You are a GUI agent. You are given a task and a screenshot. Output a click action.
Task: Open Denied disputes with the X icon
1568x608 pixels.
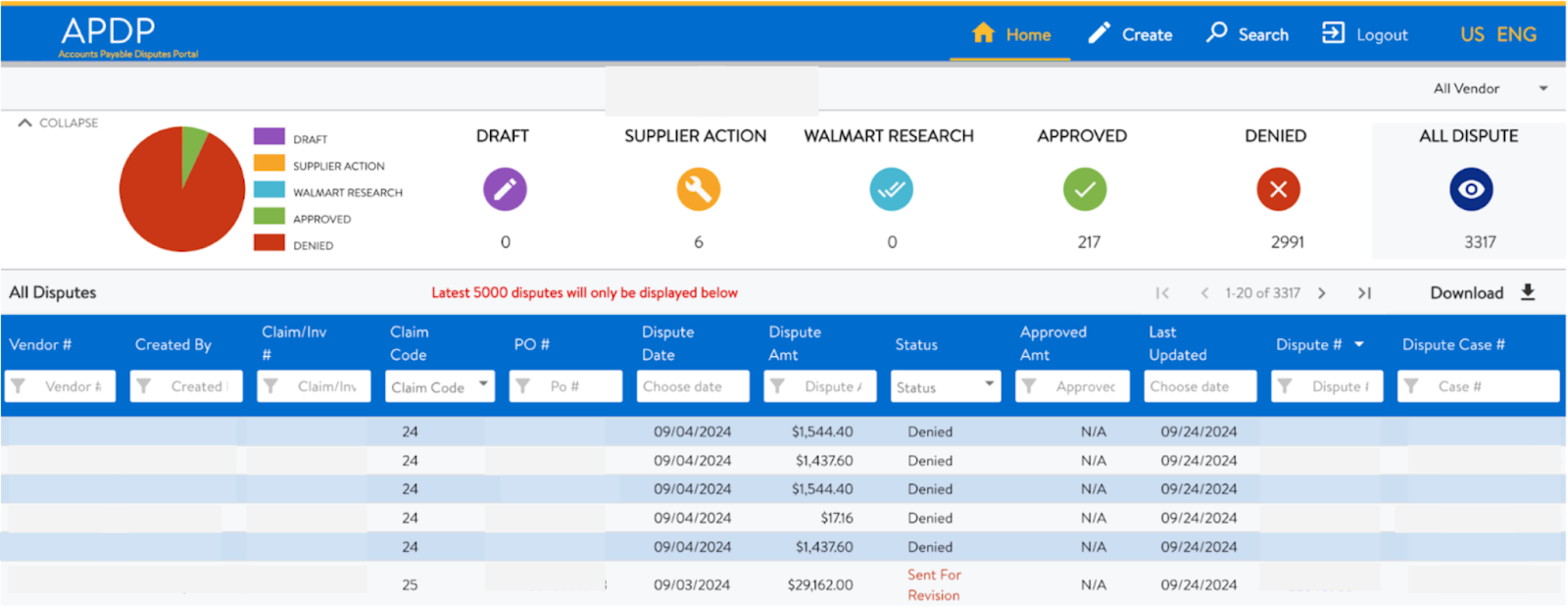coord(1279,189)
